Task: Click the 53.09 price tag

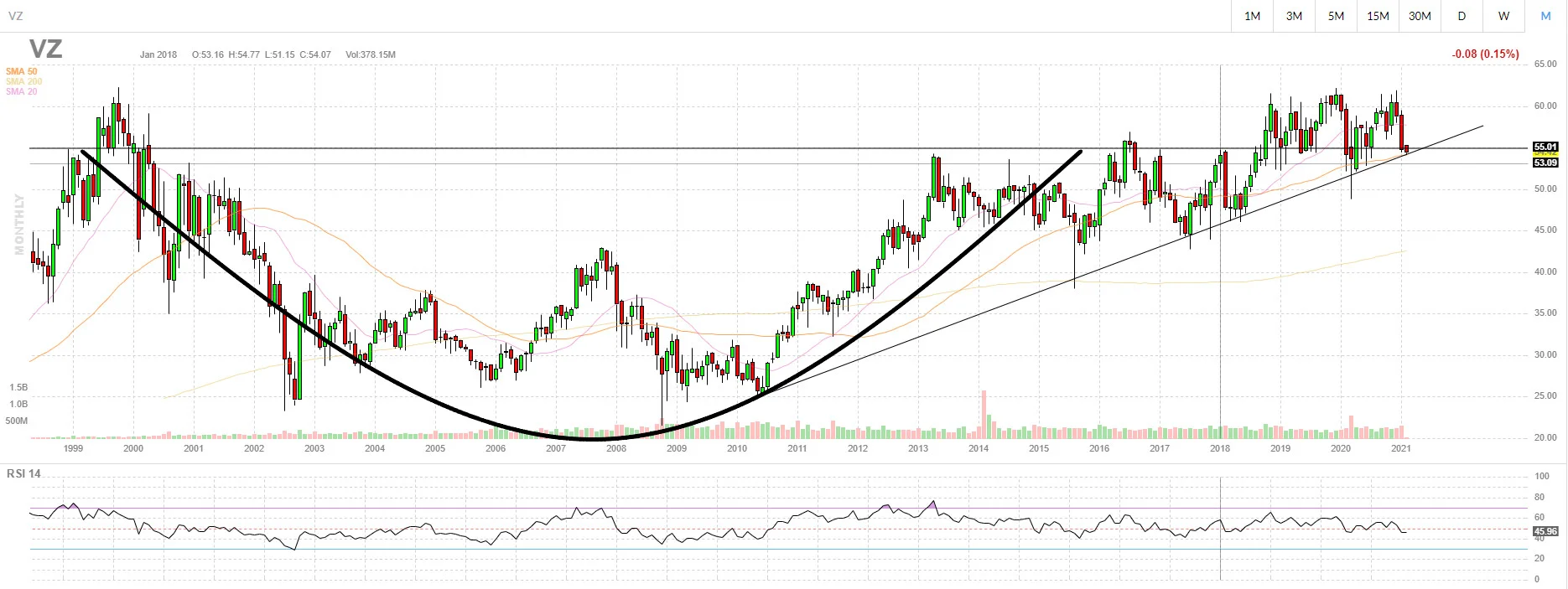Action: (x=1545, y=163)
